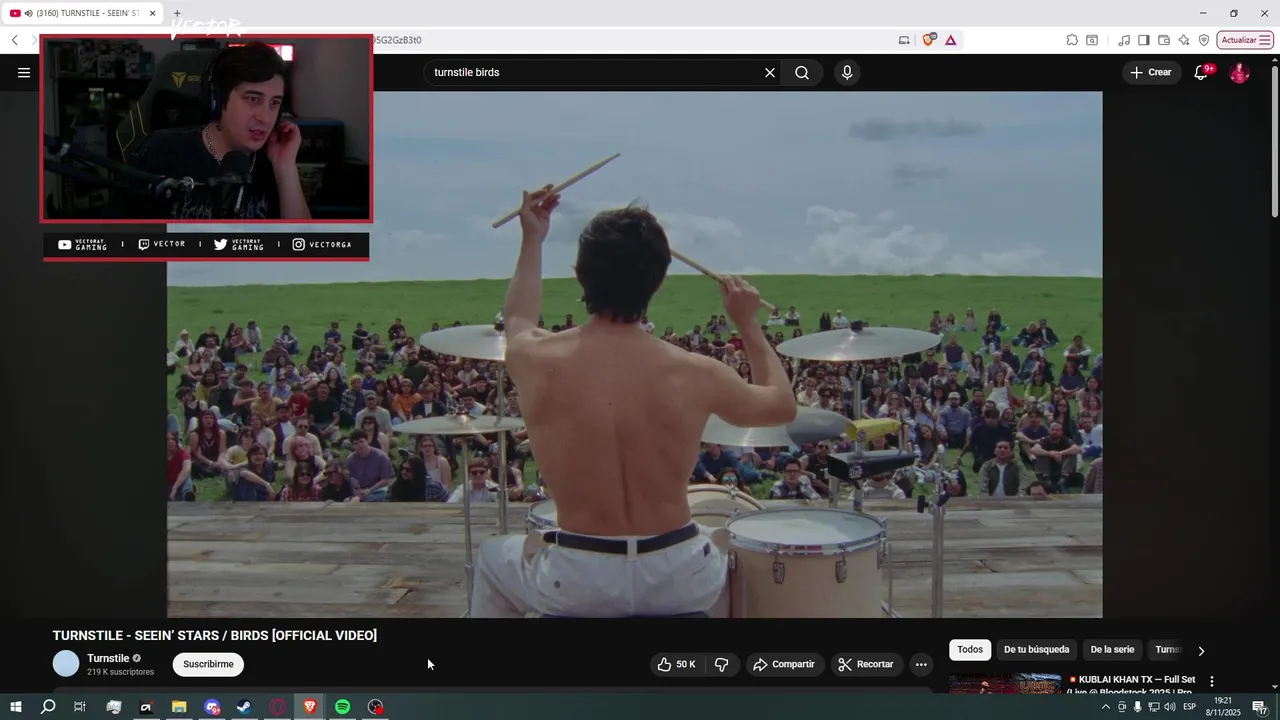Open YouTube notifications bell
1280x720 pixels.
pyautogui.click(x=1202, y=72)
